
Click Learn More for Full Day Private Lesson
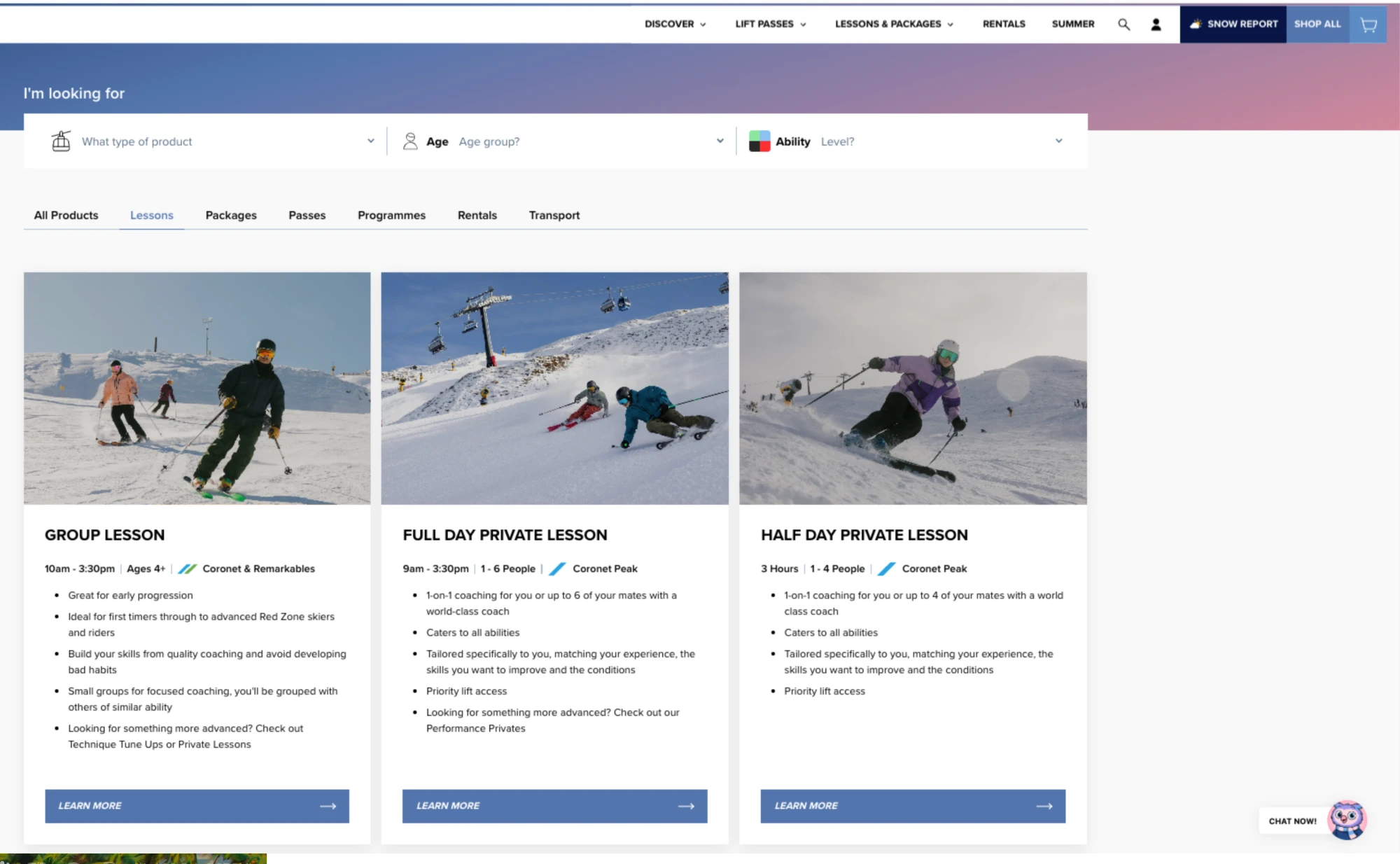pyautogui.click(x=554, y=806)
